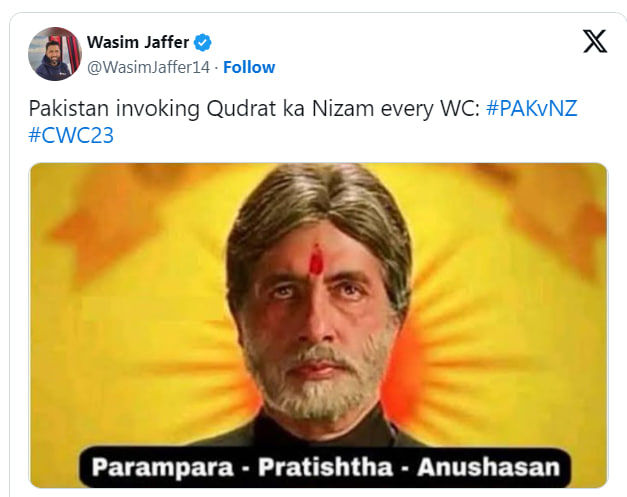Open the @WasimJaffer14 handle link
Screen dimensions: 627x497
(148, 67)
